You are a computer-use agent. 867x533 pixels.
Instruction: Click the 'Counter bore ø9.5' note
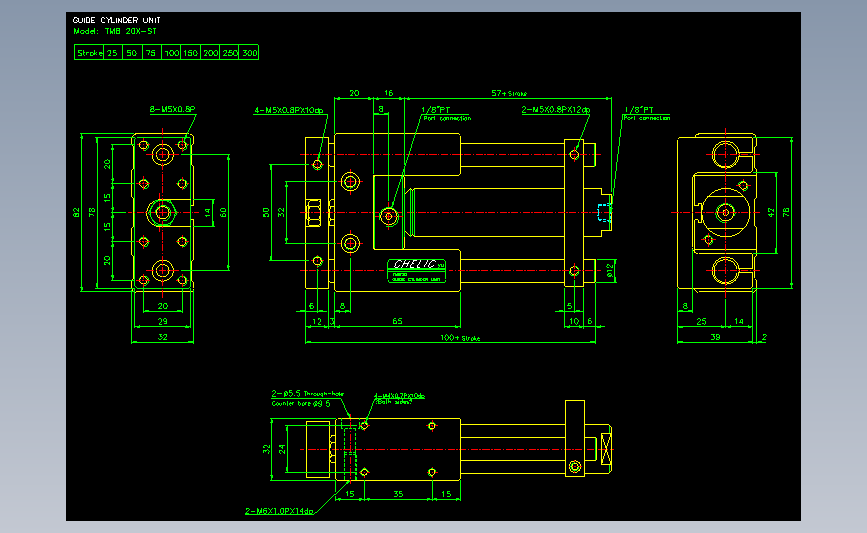[x=301, y=404]
